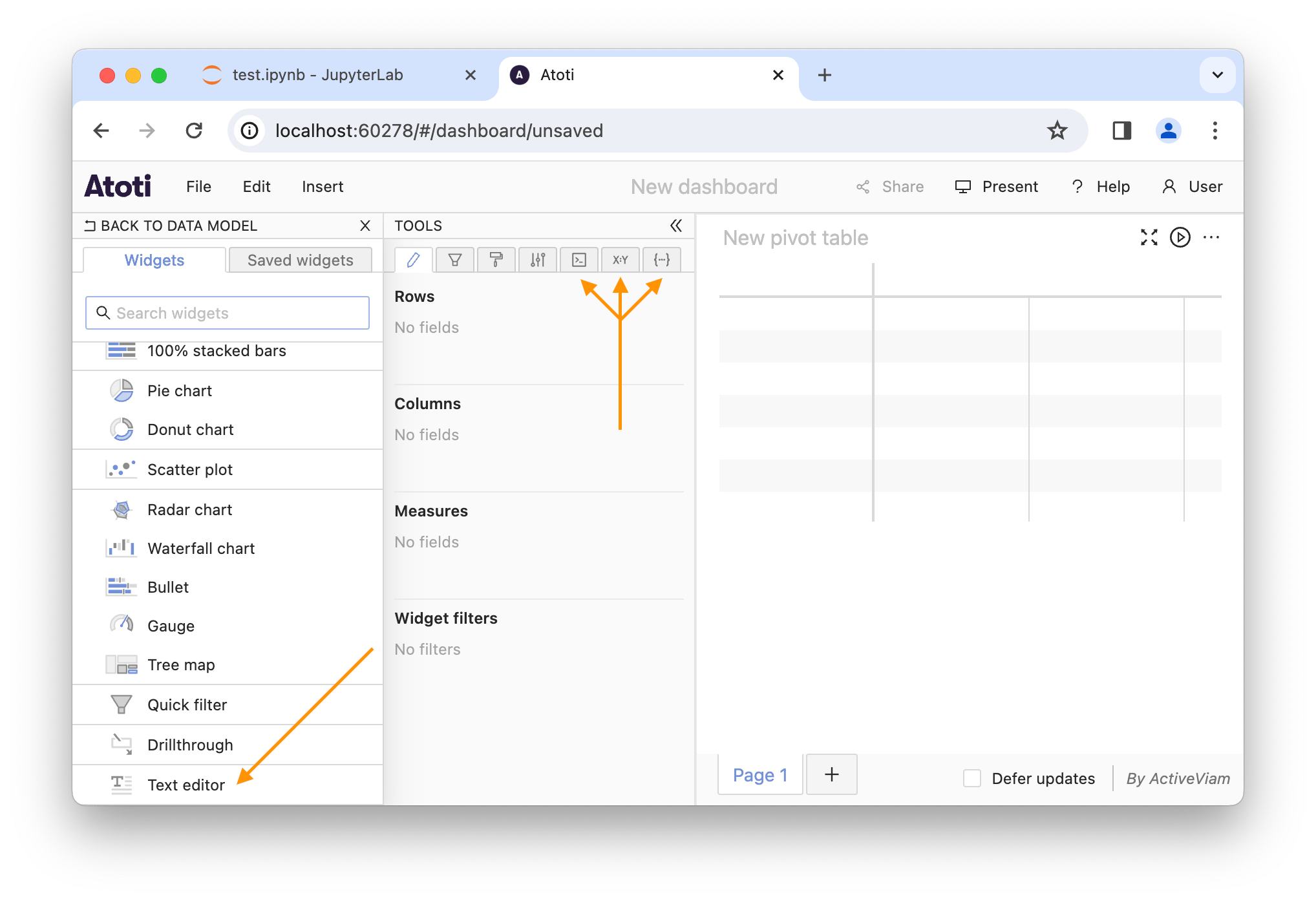Enable the Defer updates checkbox
This screenshot has width=1316, height=901.
971,778
